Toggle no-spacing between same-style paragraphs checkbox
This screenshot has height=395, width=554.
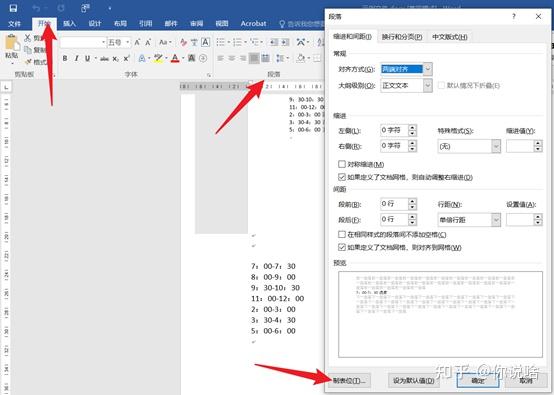(x=342, y=234)
